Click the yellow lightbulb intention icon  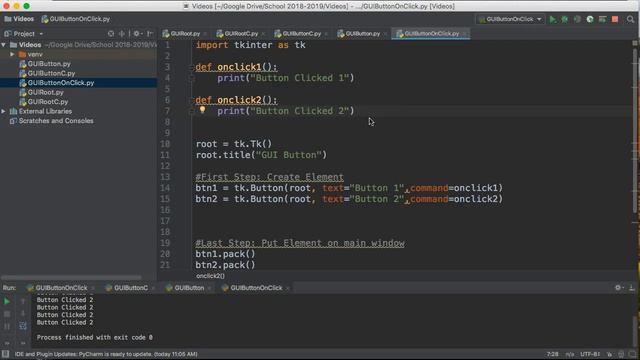202,110
